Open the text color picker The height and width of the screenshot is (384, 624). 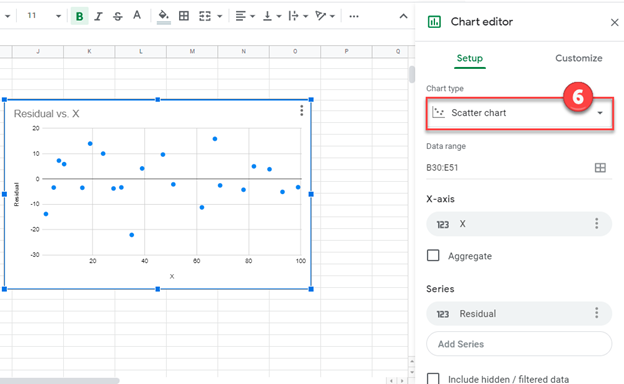137,16
